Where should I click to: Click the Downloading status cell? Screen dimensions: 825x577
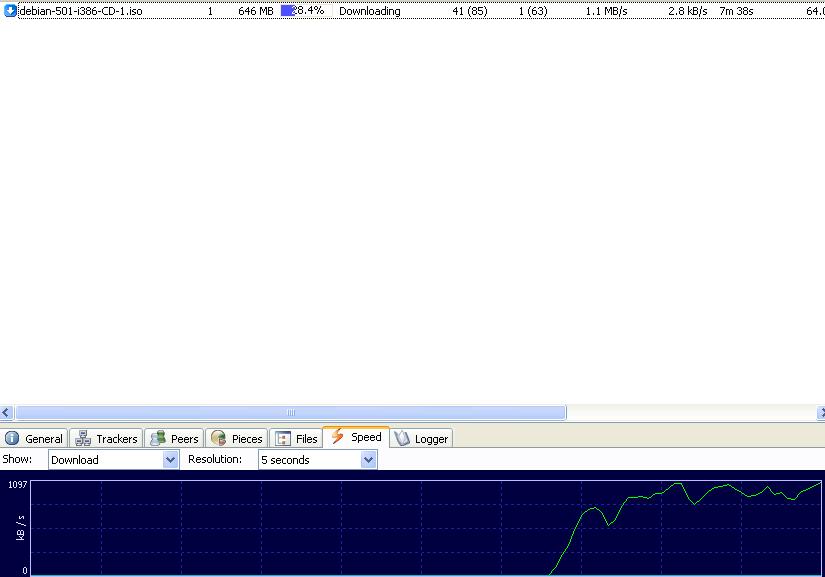click(x=369, y=11)
